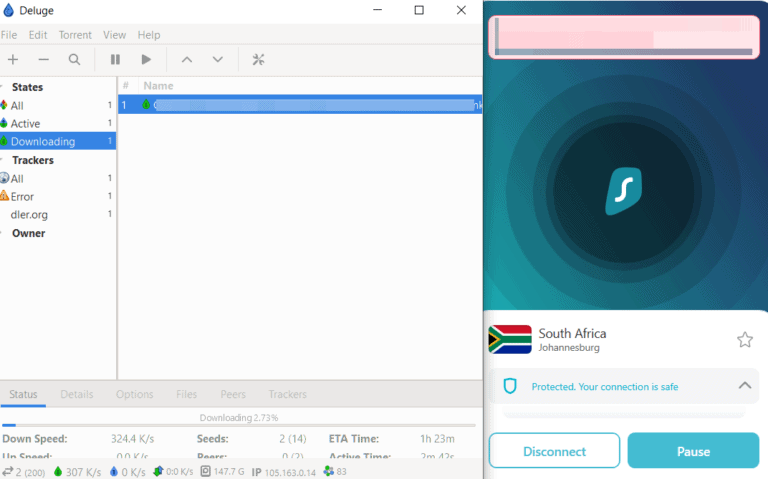The height and width of the screenshot is (479, 768).
Task: Click South Africa Johannesburg location label
Action: (572, 339)
